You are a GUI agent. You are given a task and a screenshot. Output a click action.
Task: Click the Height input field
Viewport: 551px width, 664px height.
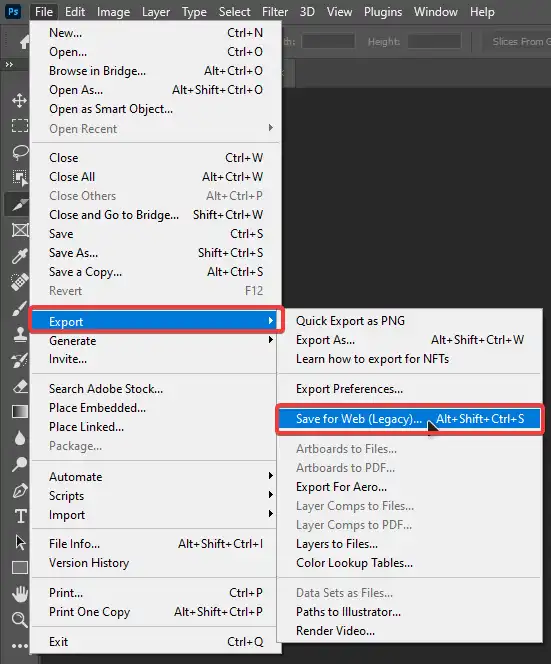tap(434, 42)
